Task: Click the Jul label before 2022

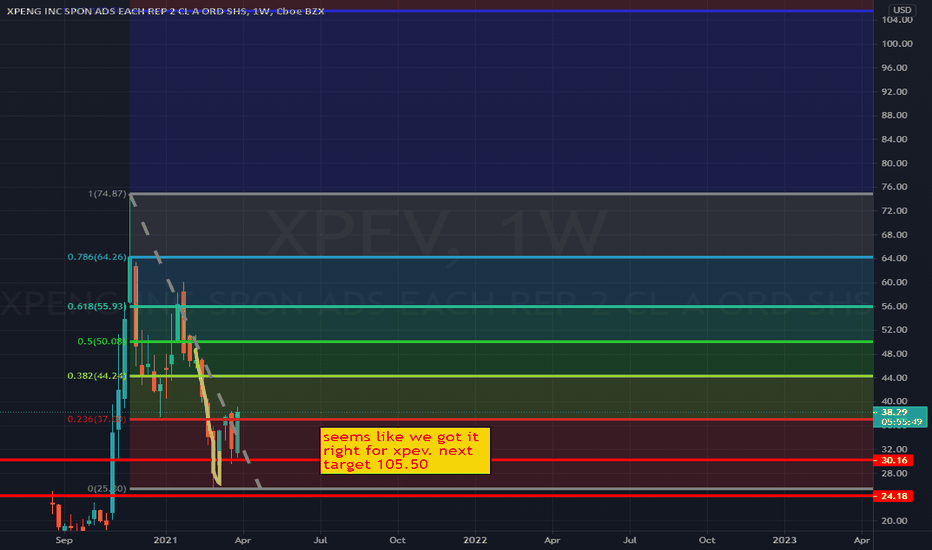Action: click(320, 540)
